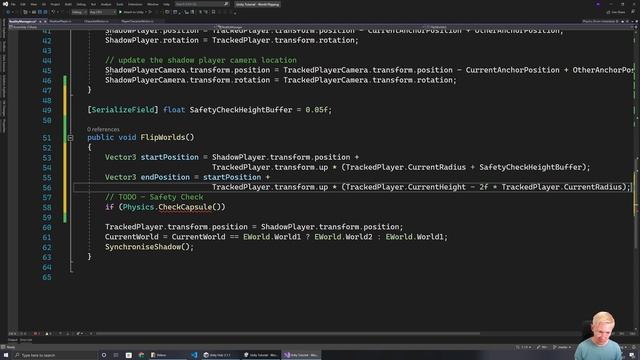The width and height of the screenshot is (640, 360).
Task: Click the Windows taskbar search box
Action: 55,355
